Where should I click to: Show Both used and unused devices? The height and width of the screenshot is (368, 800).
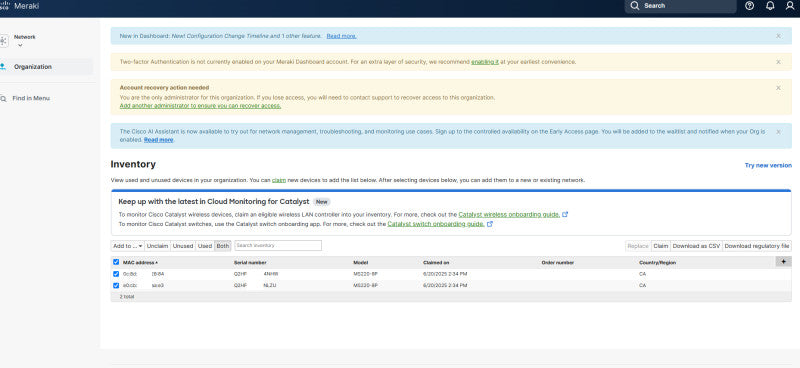tap(223, 246)
